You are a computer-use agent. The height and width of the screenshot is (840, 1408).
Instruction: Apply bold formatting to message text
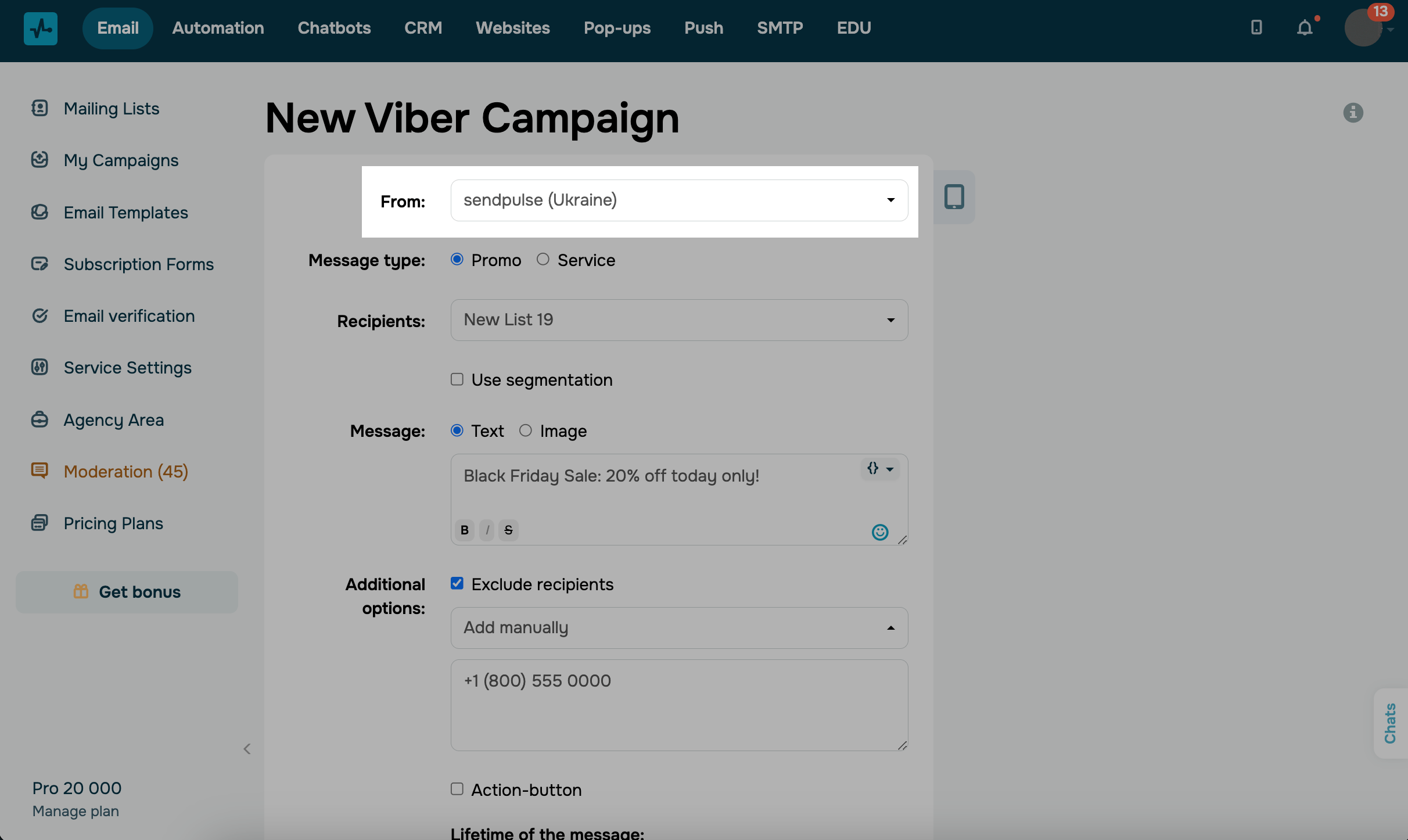(465, 530)
